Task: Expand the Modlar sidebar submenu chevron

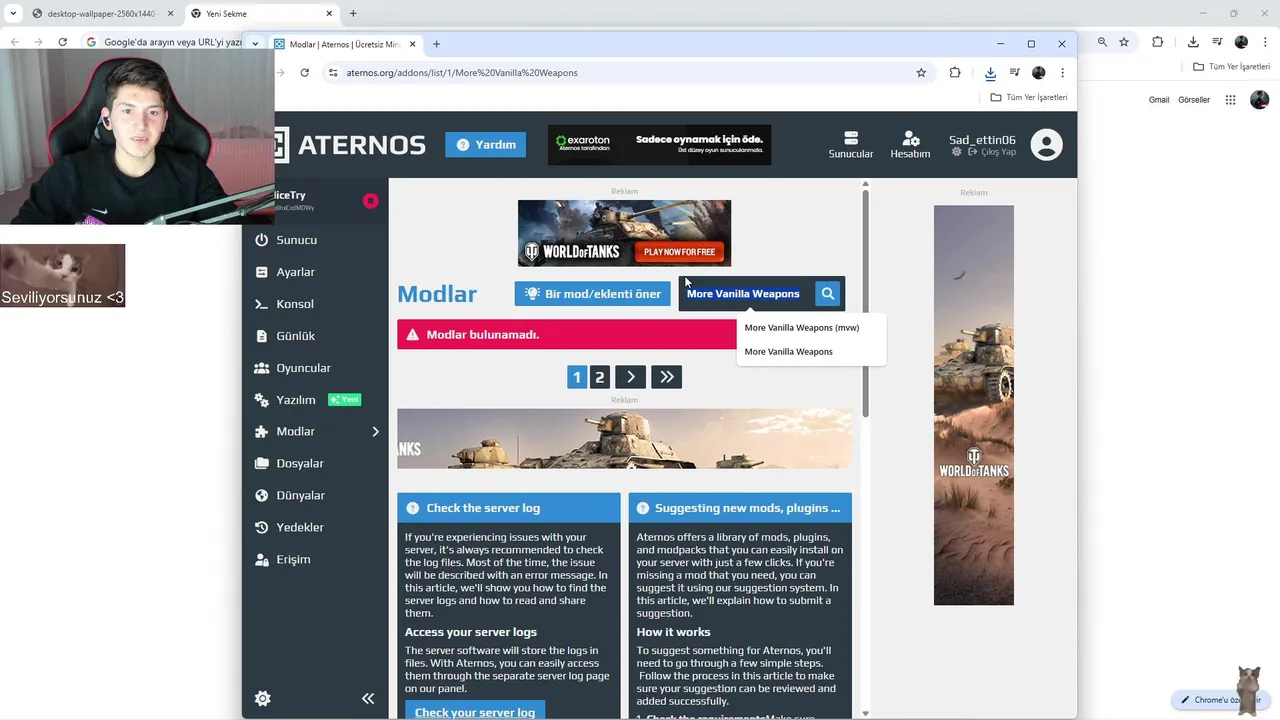Action: pos(376,432)
